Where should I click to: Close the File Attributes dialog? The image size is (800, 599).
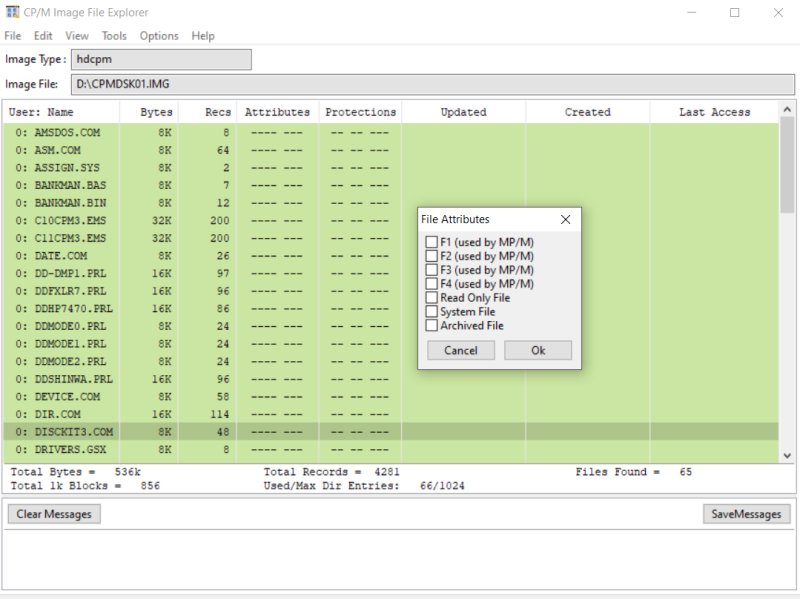click(565, 219)
